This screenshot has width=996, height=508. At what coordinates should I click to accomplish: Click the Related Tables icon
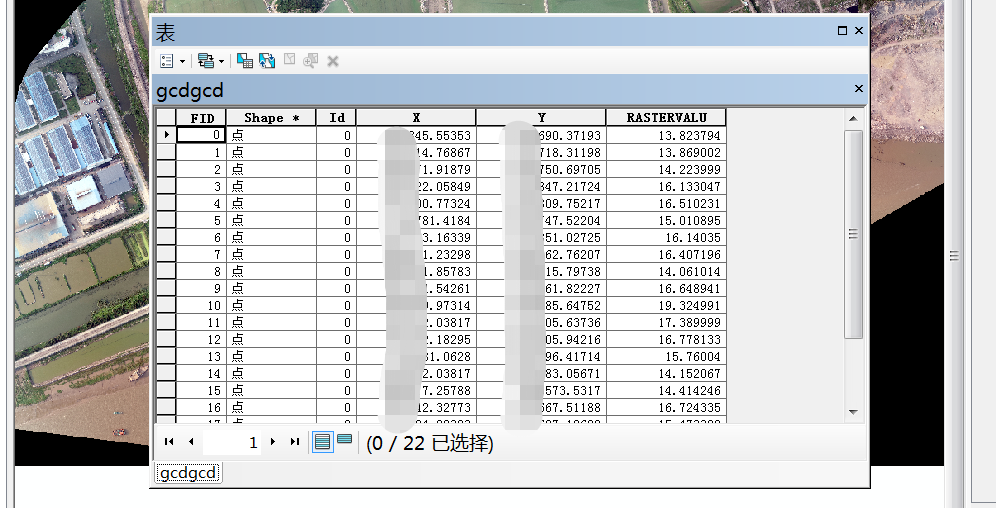(x=205, y=61)
